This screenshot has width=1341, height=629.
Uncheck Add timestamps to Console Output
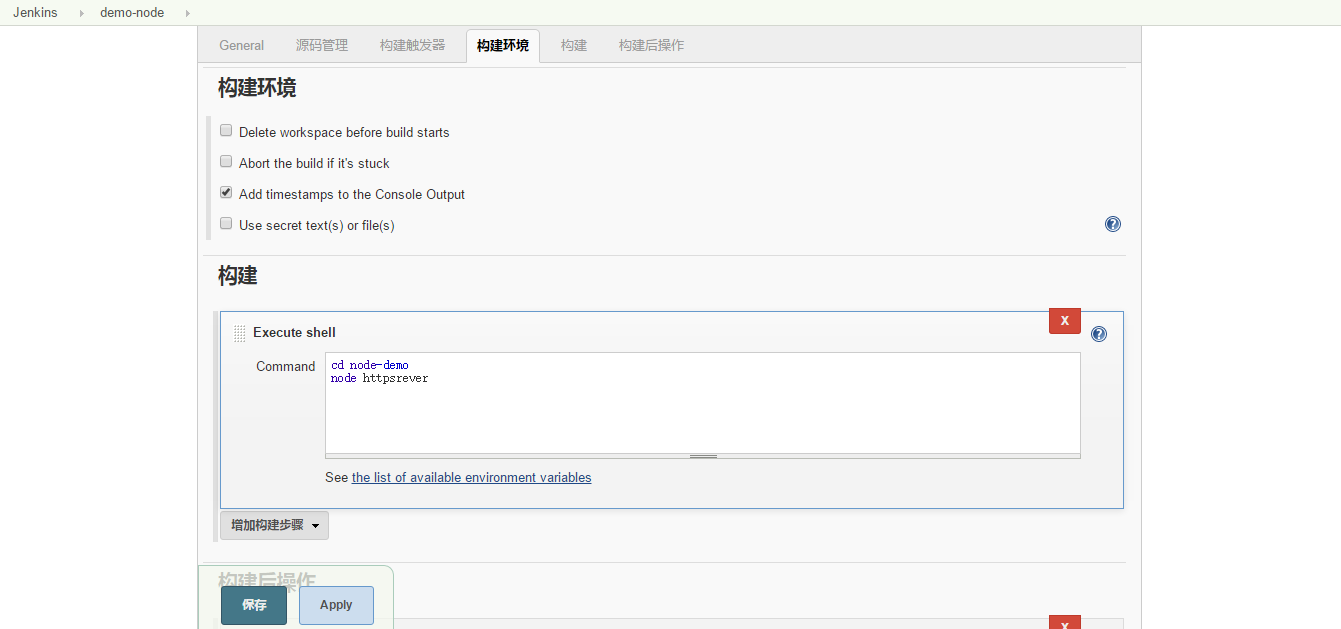pos(226,193)
